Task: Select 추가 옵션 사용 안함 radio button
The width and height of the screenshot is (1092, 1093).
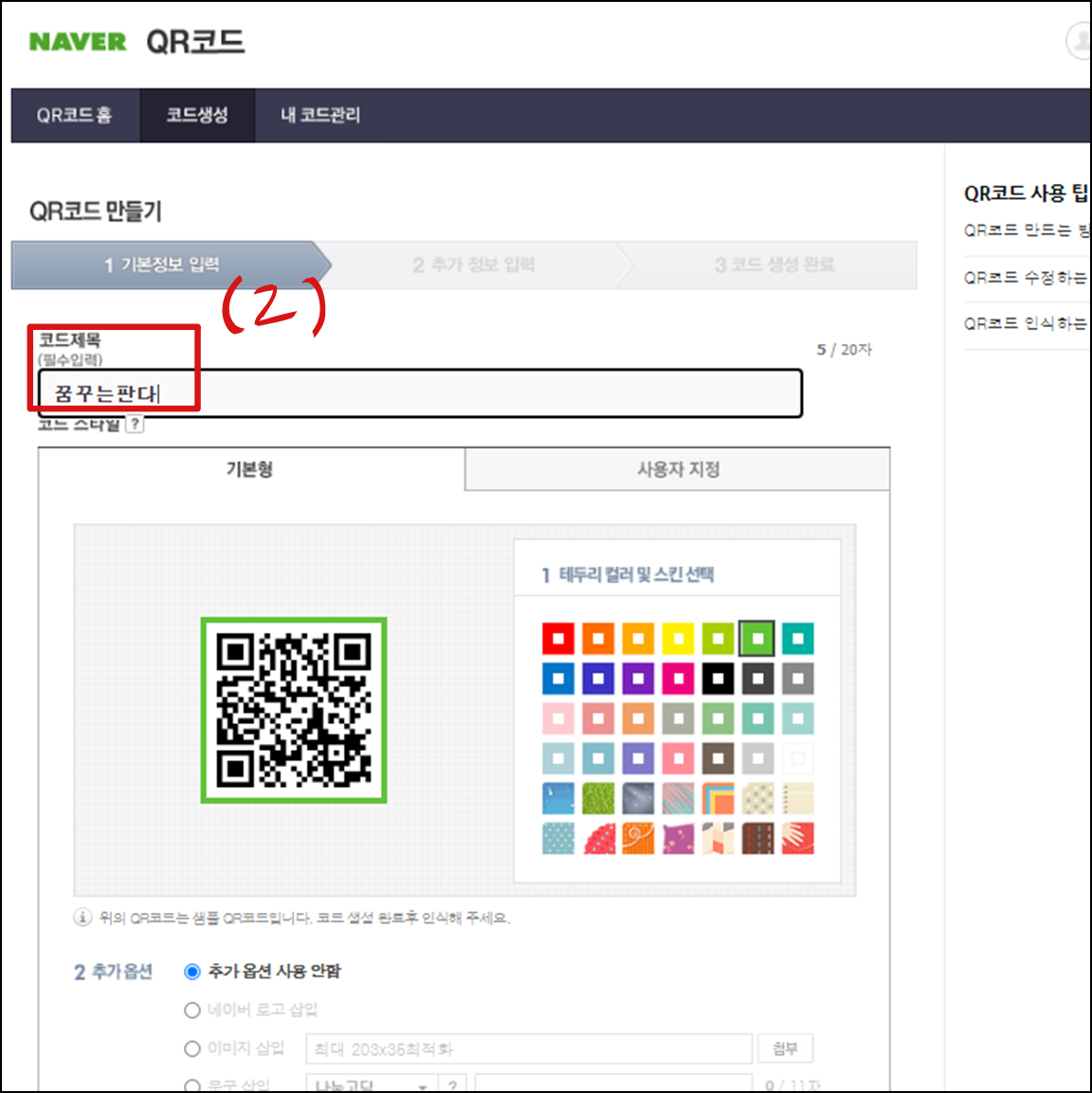Action: point(192,972)
